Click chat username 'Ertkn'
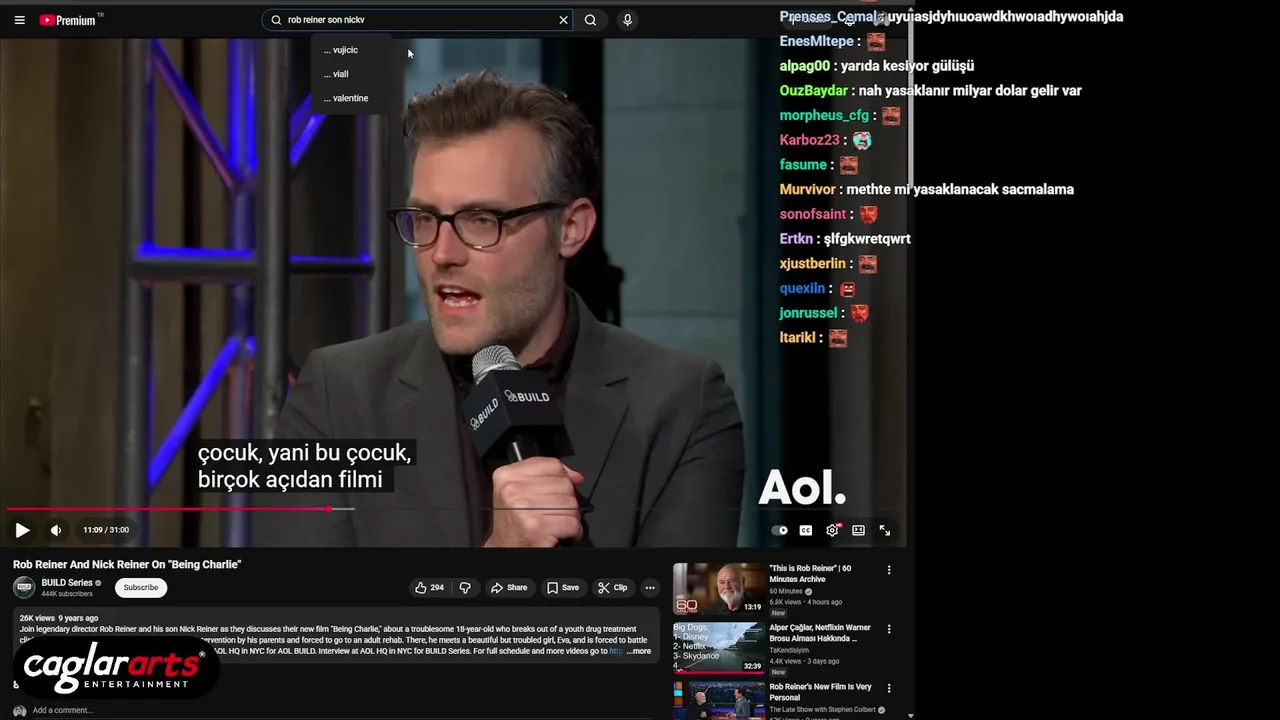1280x720 pixels. tap(796, 239)
